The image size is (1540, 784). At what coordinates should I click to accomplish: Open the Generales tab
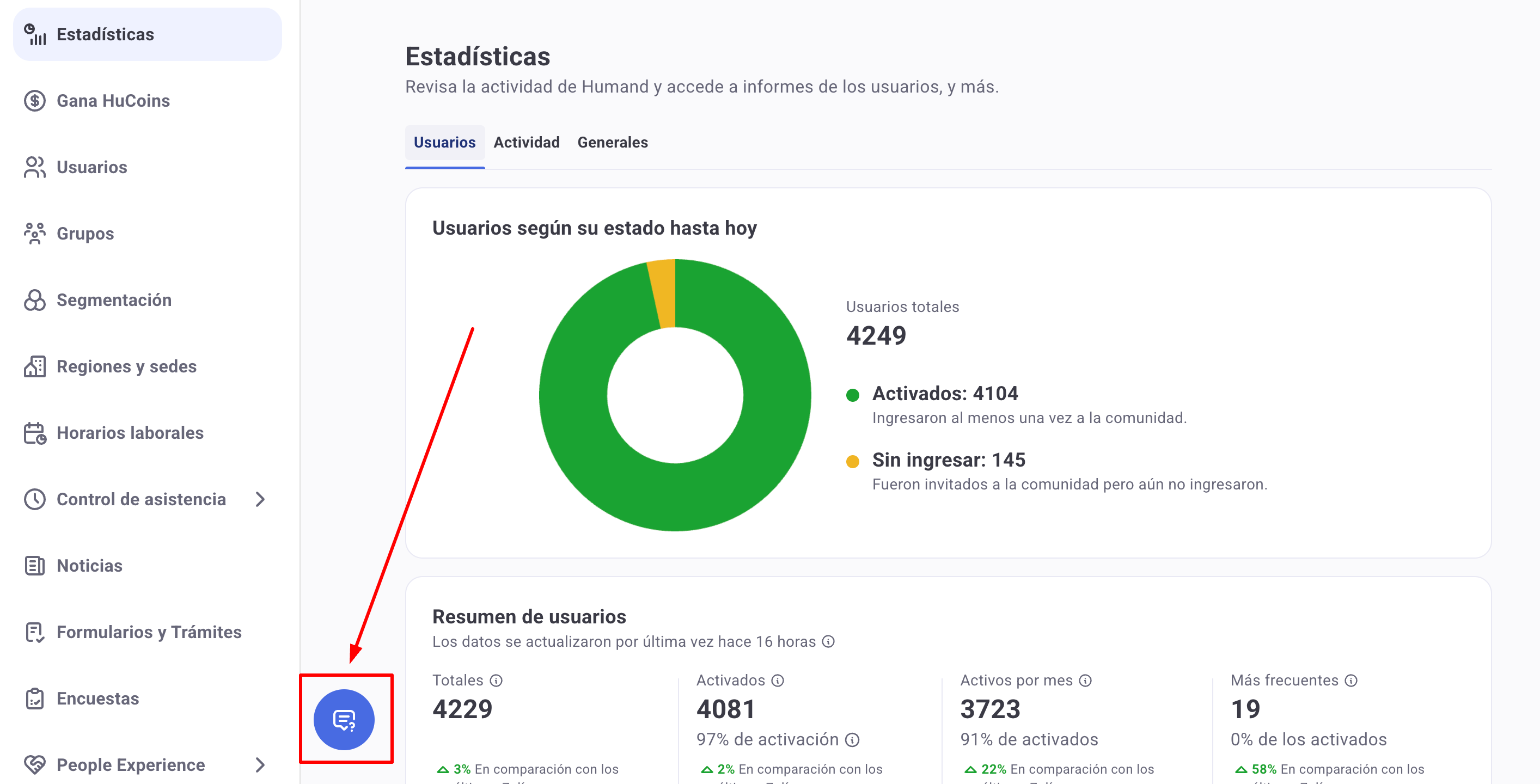(612, 142)
